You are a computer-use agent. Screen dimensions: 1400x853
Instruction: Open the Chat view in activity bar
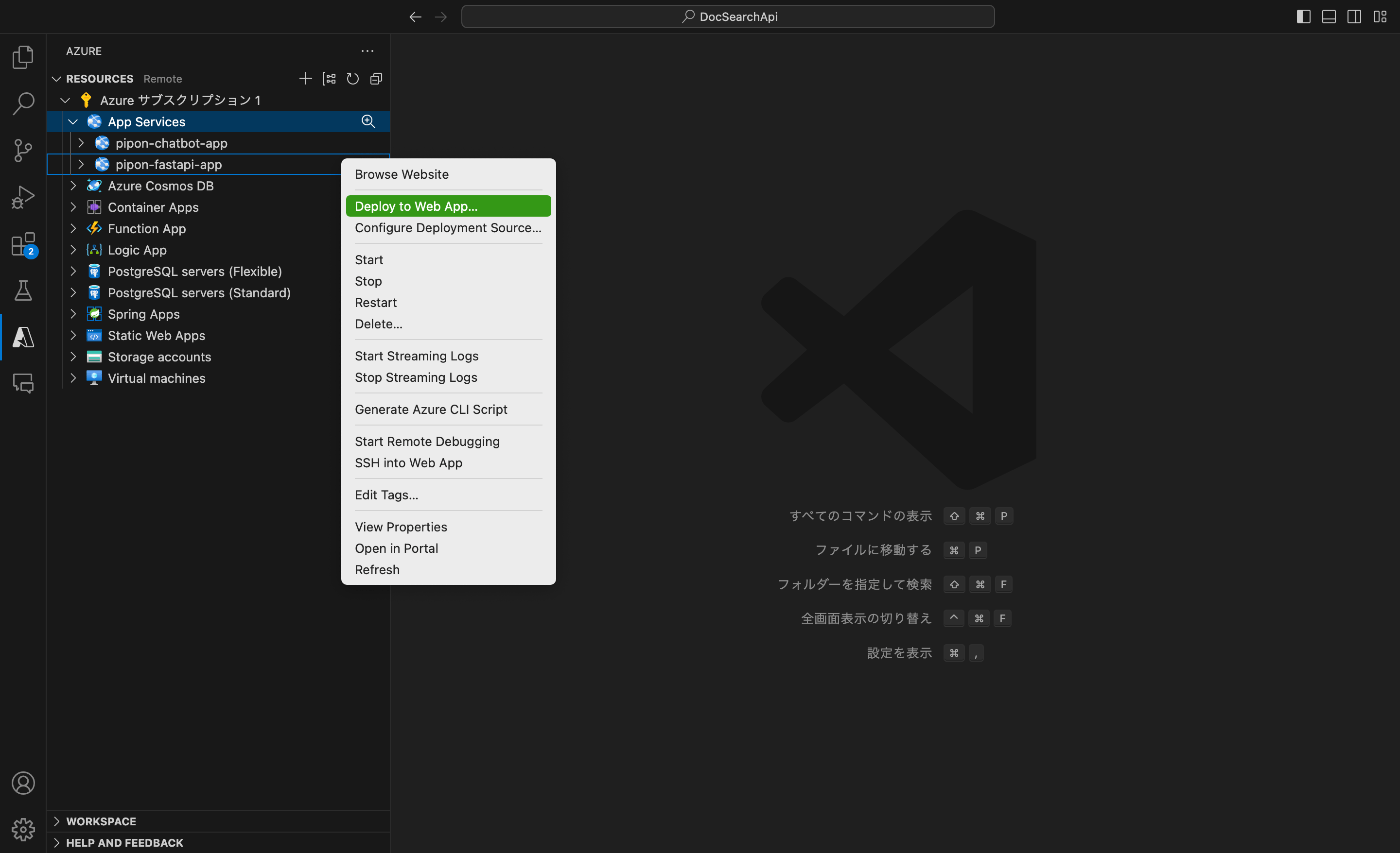23,384
